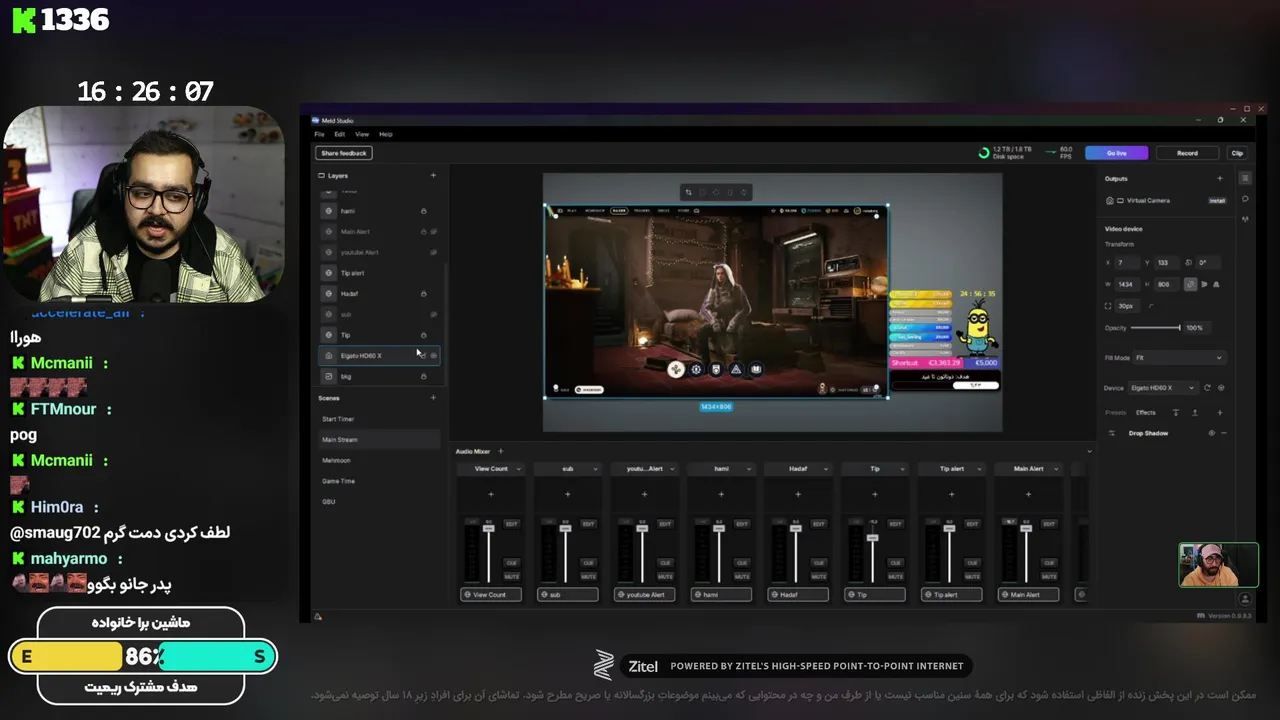The image size is (1280, 720).
Task: Open the Help menu
Action: 386,134
